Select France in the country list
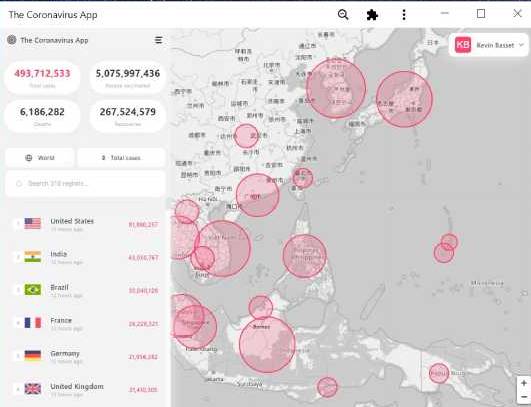Image resolution: width=531 pixels, height=407 pixels. (85, 323)
